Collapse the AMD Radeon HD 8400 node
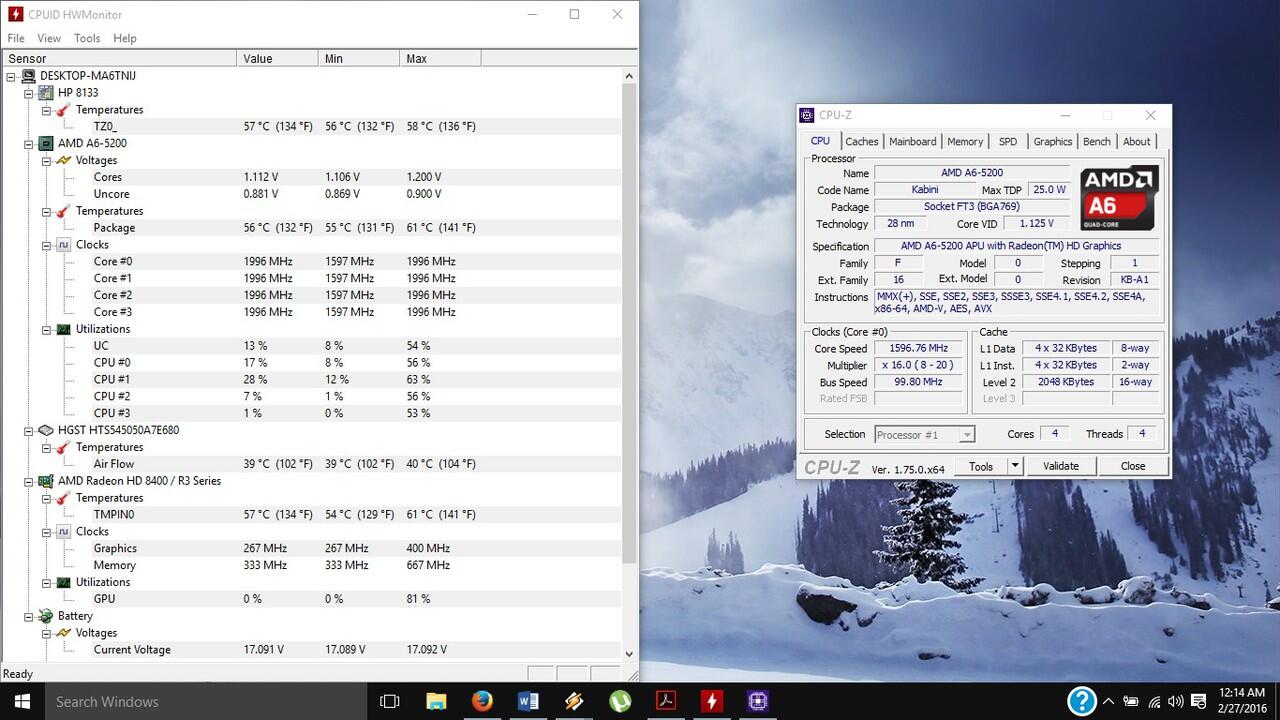This screenshot has height=720, width=1280. [x=29, y=481]
